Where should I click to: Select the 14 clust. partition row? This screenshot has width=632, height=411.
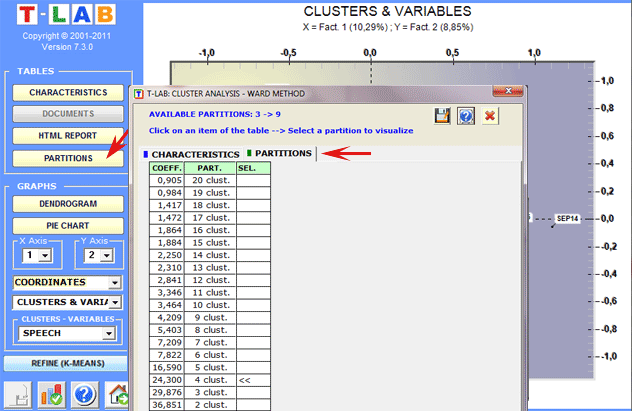click(210, 255)
